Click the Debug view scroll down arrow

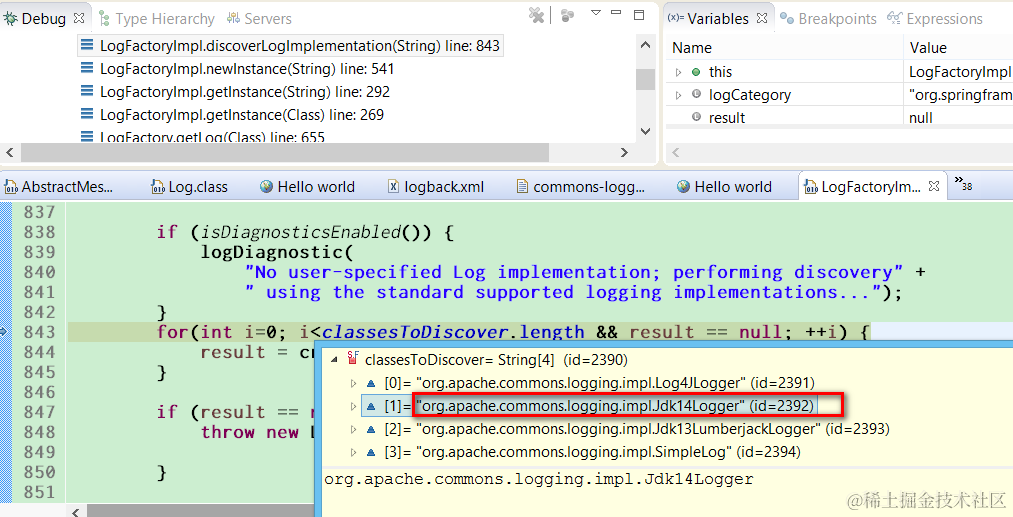point(645,131)
